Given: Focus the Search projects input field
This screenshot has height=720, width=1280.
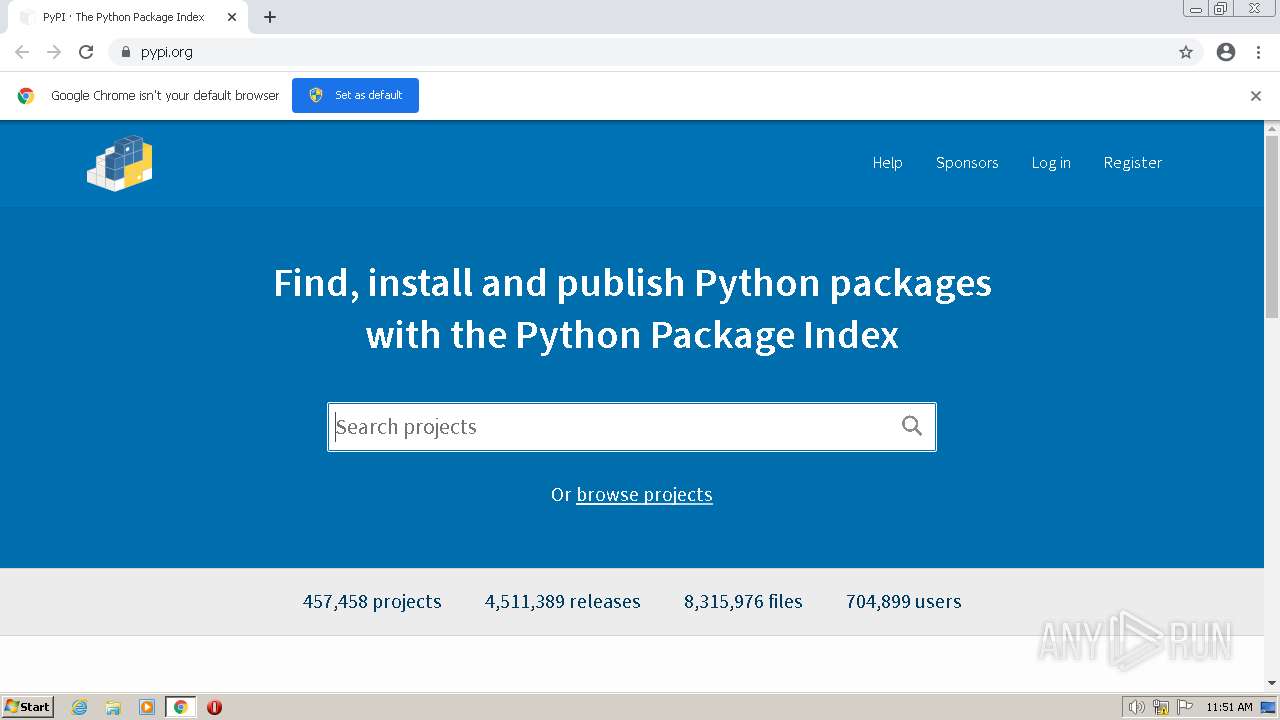Looking at the screenshot, I should click(610, 427).
